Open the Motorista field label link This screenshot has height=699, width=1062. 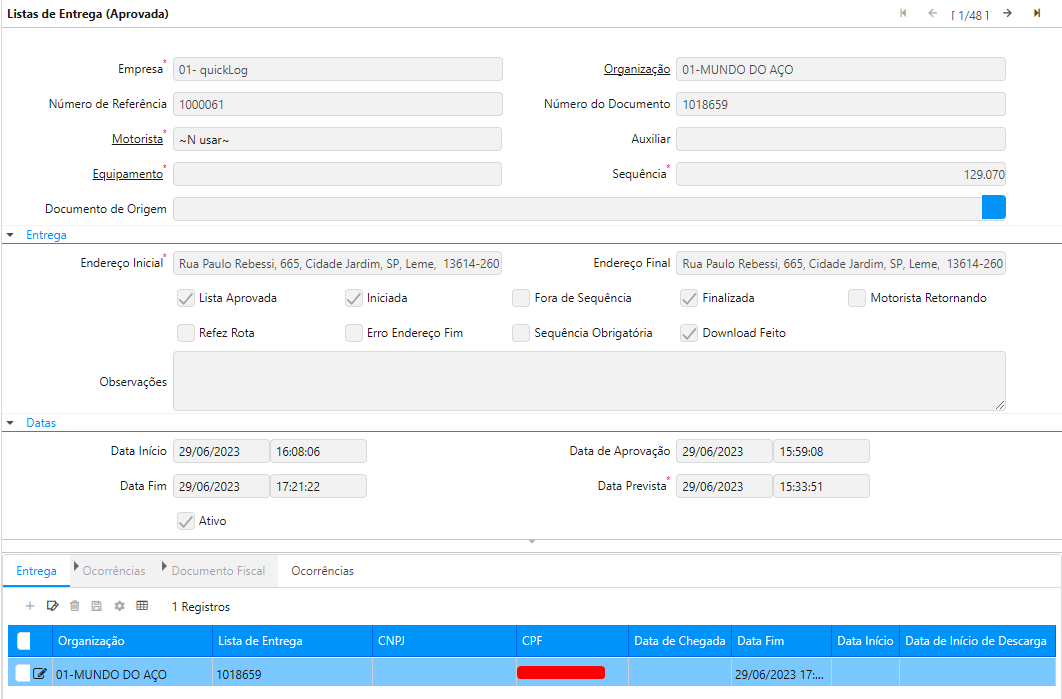coord(137,139)
